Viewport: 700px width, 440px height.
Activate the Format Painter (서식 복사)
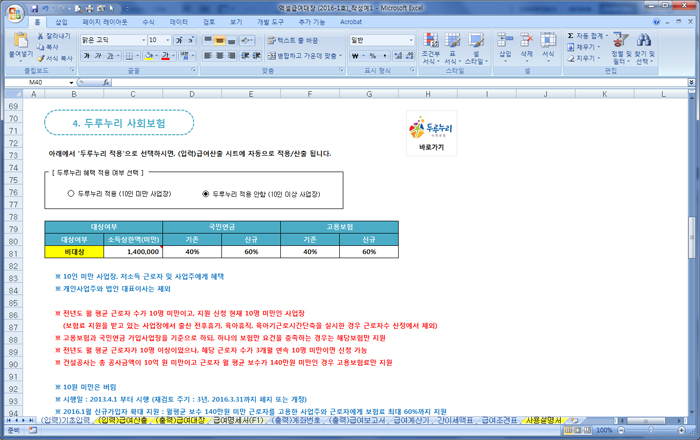pyautogui.click(x=55, y=58)
